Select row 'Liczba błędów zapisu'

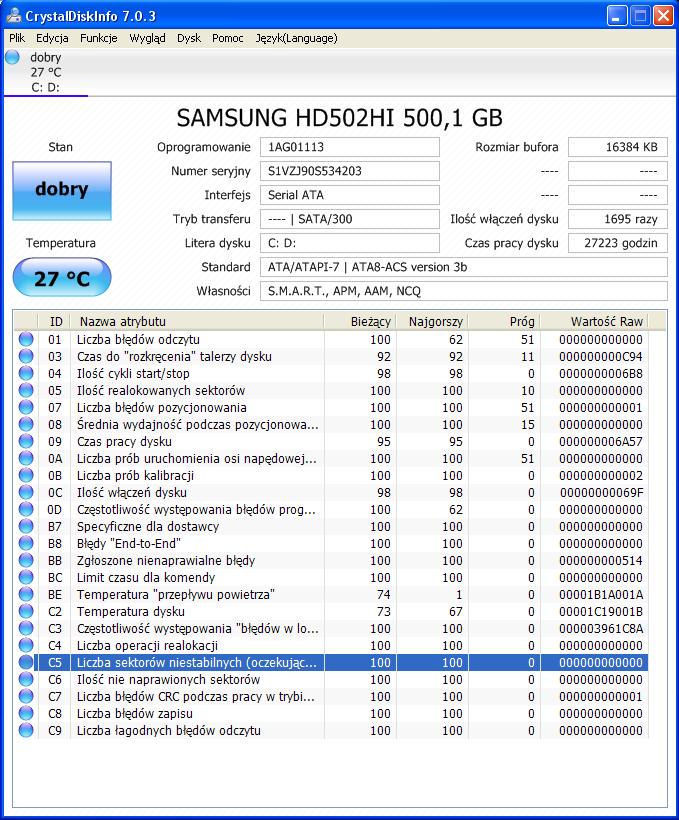[x=331, y=713]
